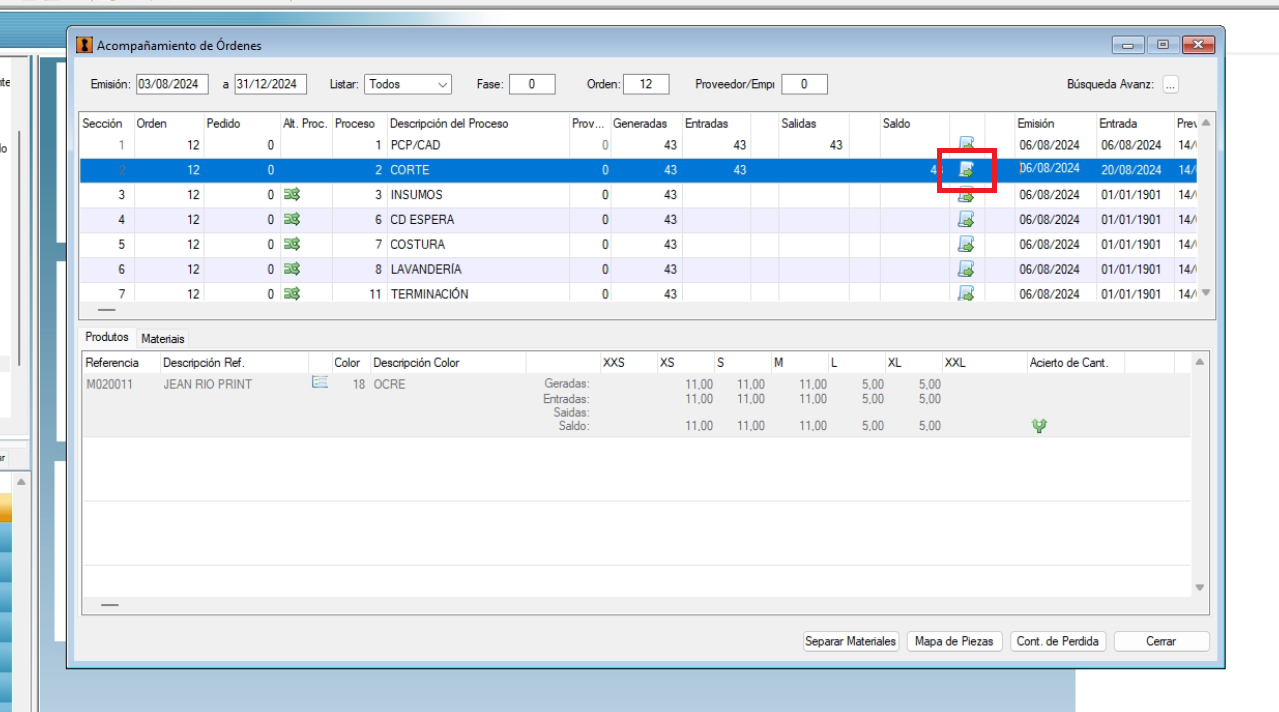Open the document icon in the COSTURA row
This screenshot has width=1279, height=712.
[x=966, y=244]
